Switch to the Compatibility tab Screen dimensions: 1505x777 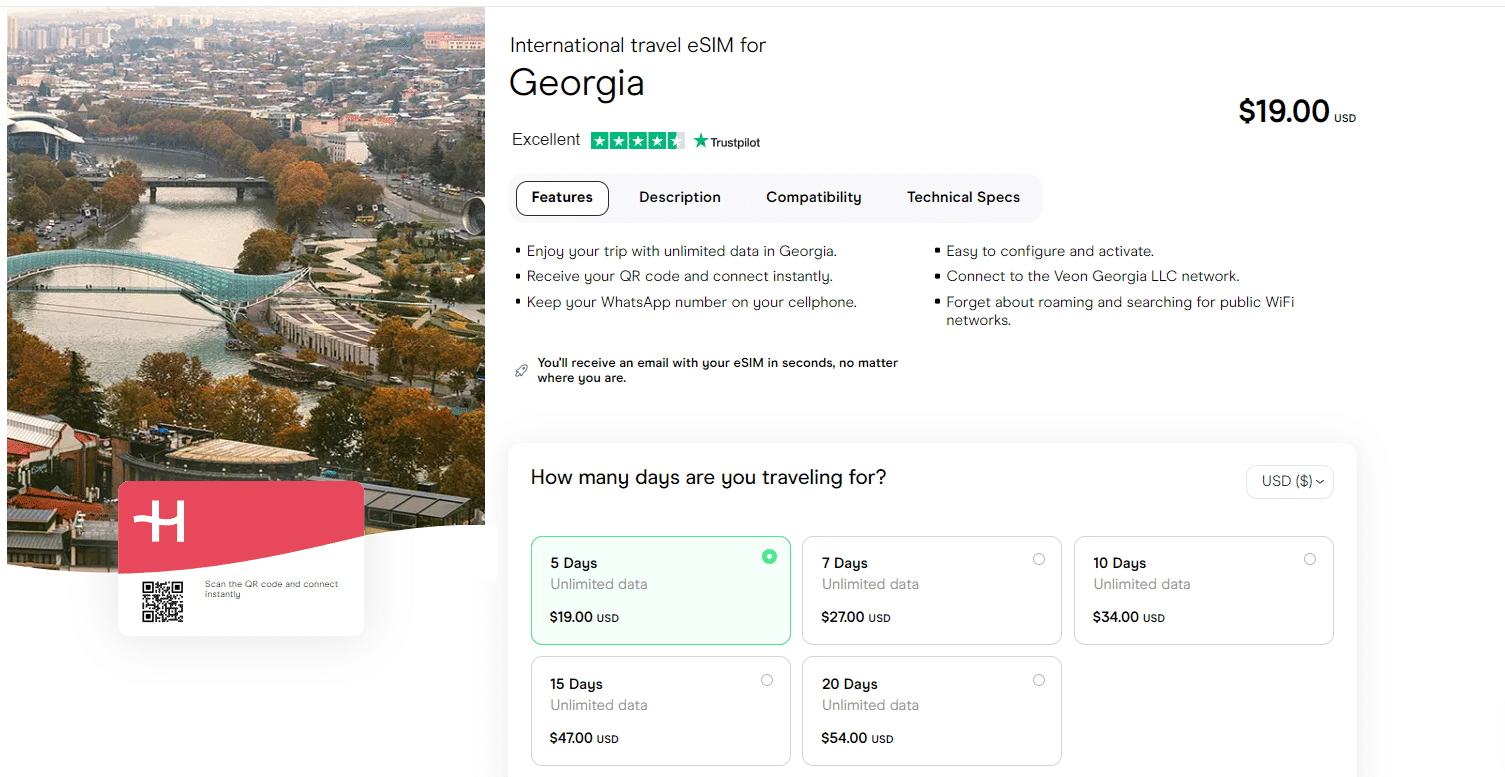[813, 197]
